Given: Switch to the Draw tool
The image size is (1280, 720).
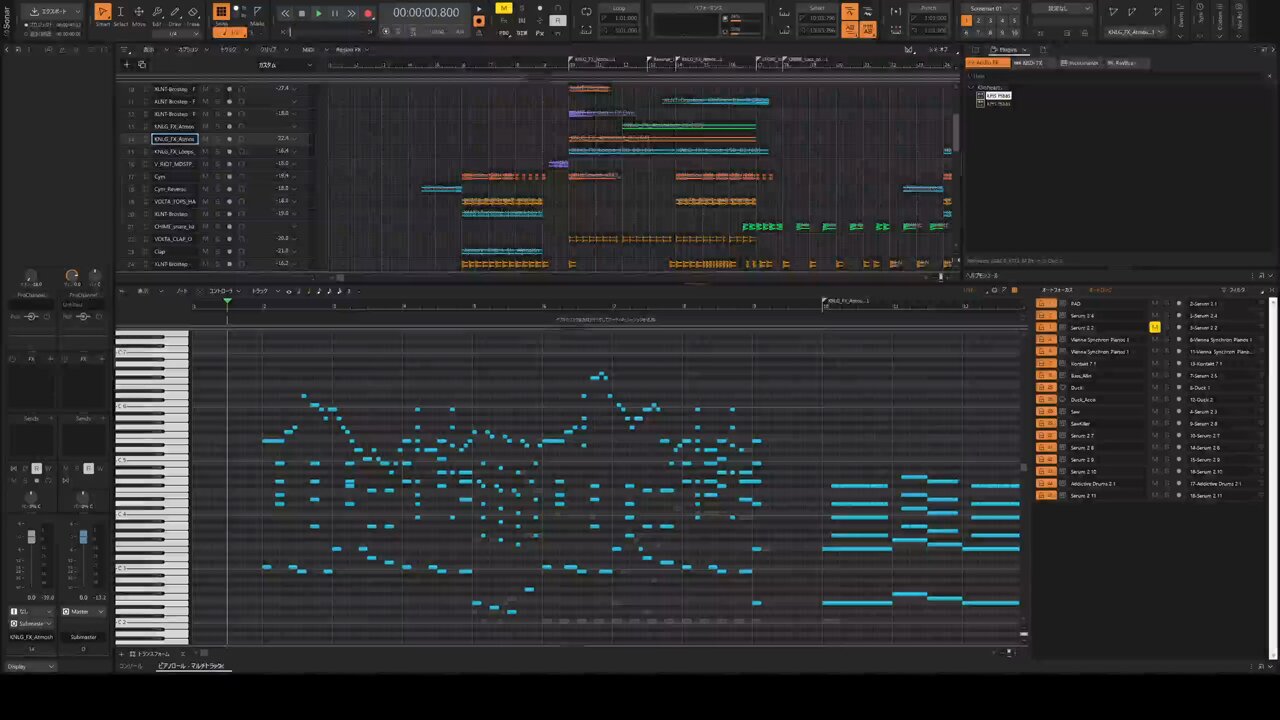Looking at the screenshot, I should tap(175, 13).
